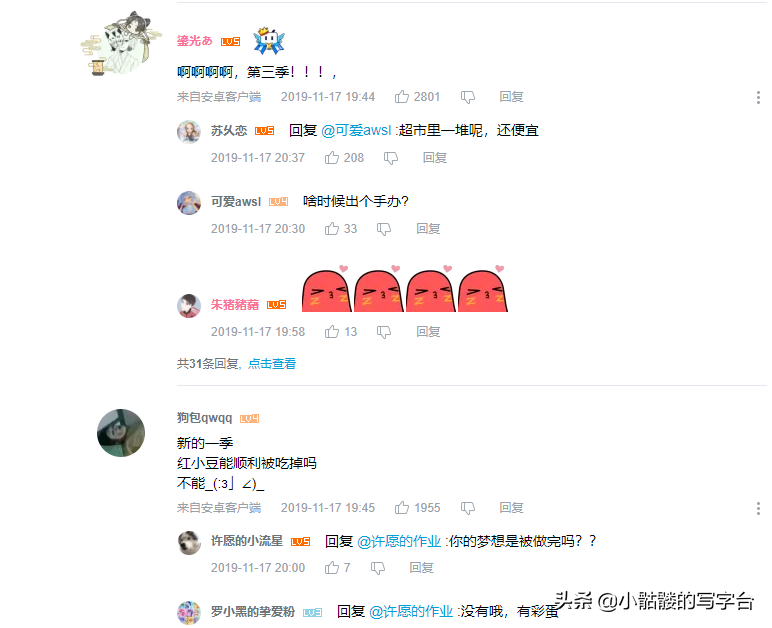Reply to 塗光's top comment
The height and width of the screenshot is (628, 772).
(x=511, y=97)
